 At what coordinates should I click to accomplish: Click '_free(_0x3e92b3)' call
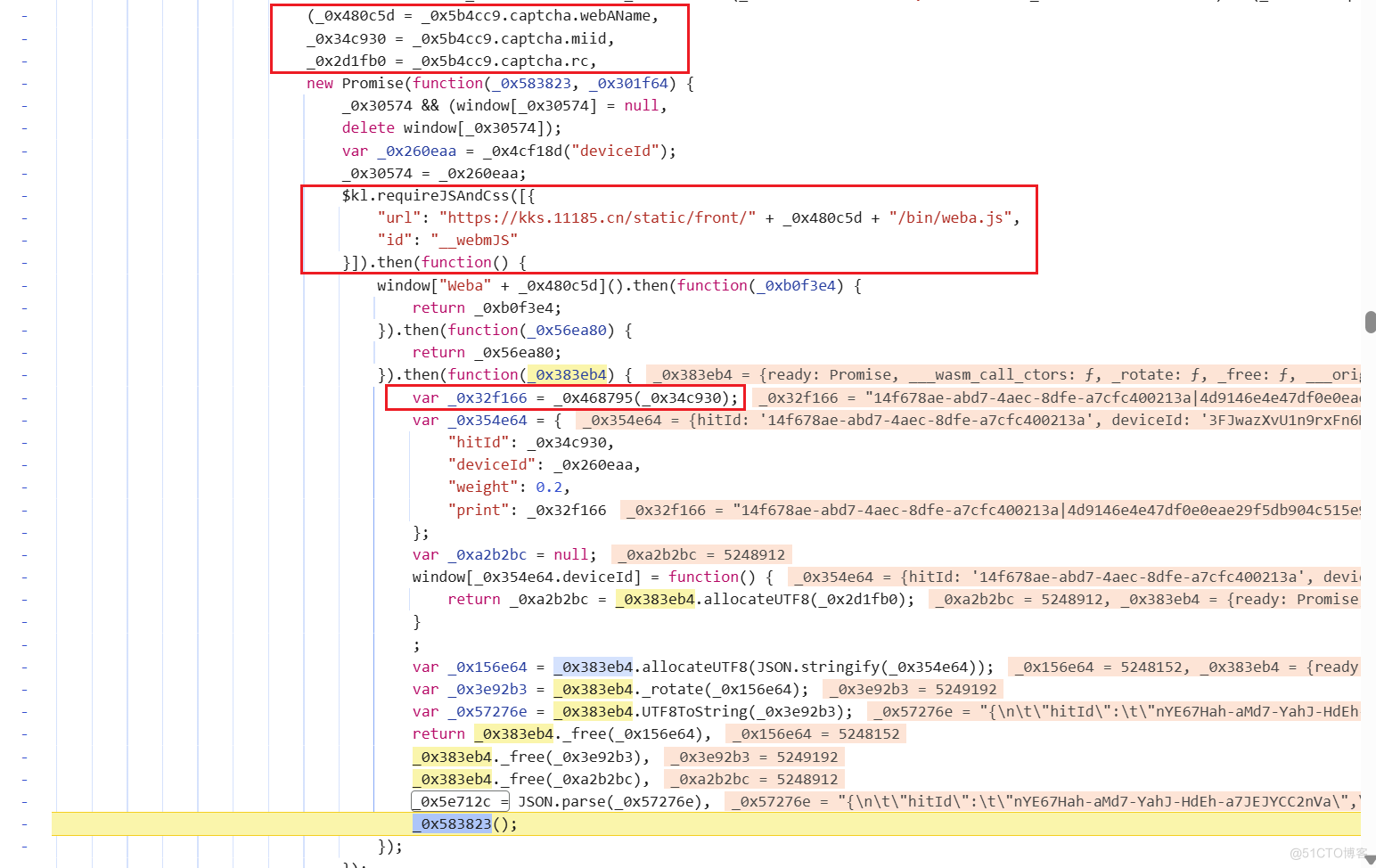[570, 757]
